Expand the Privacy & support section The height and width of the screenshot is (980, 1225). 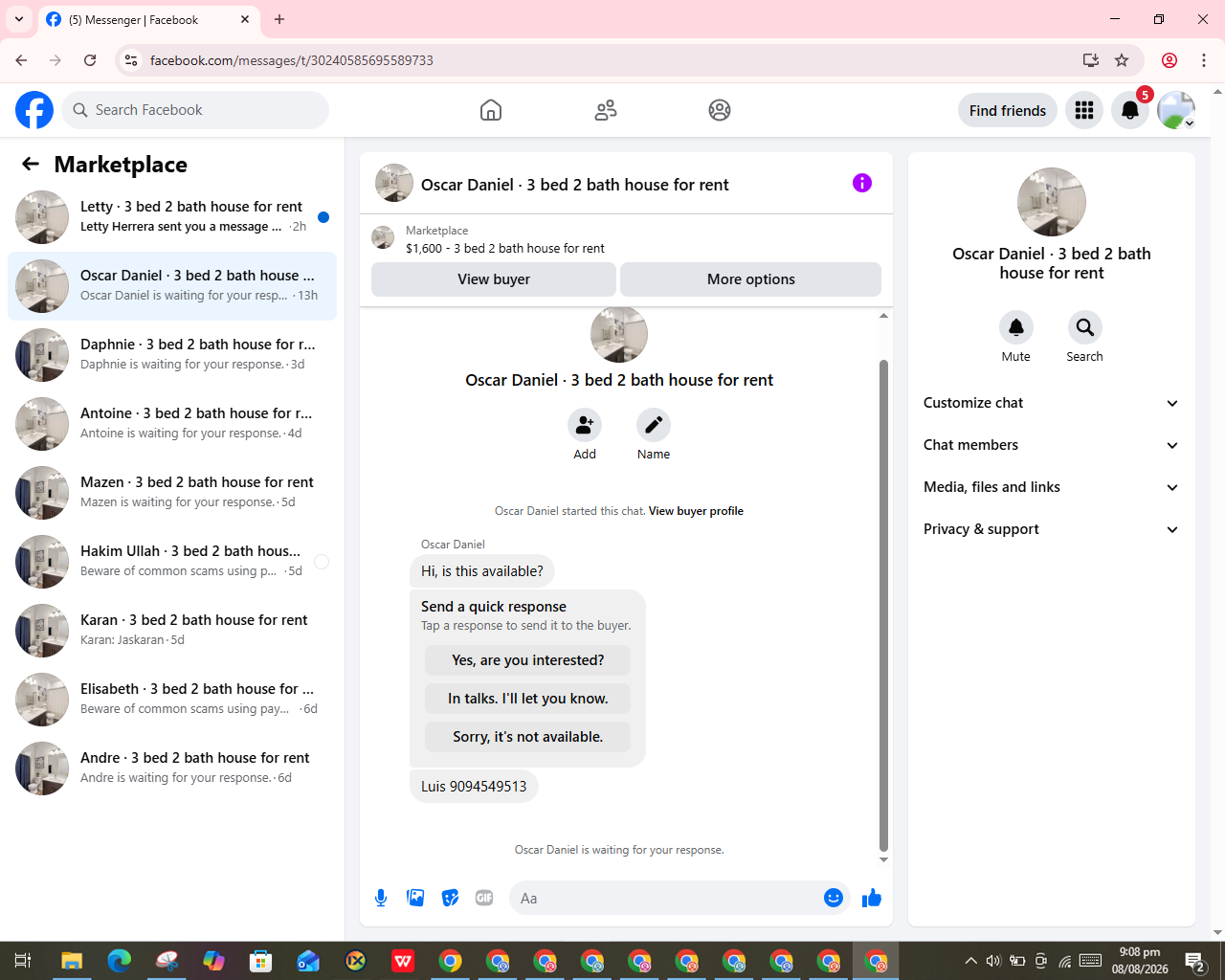1051,529
